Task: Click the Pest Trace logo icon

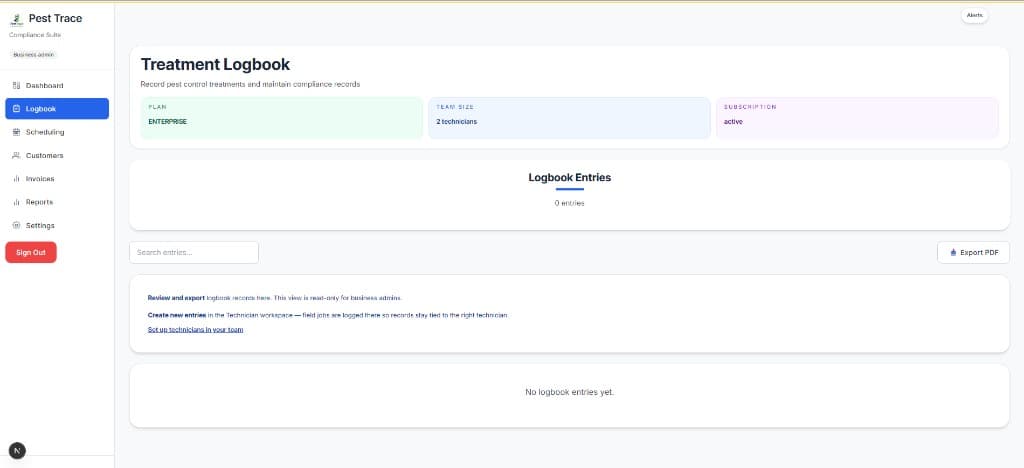Action: pos(16,19)
